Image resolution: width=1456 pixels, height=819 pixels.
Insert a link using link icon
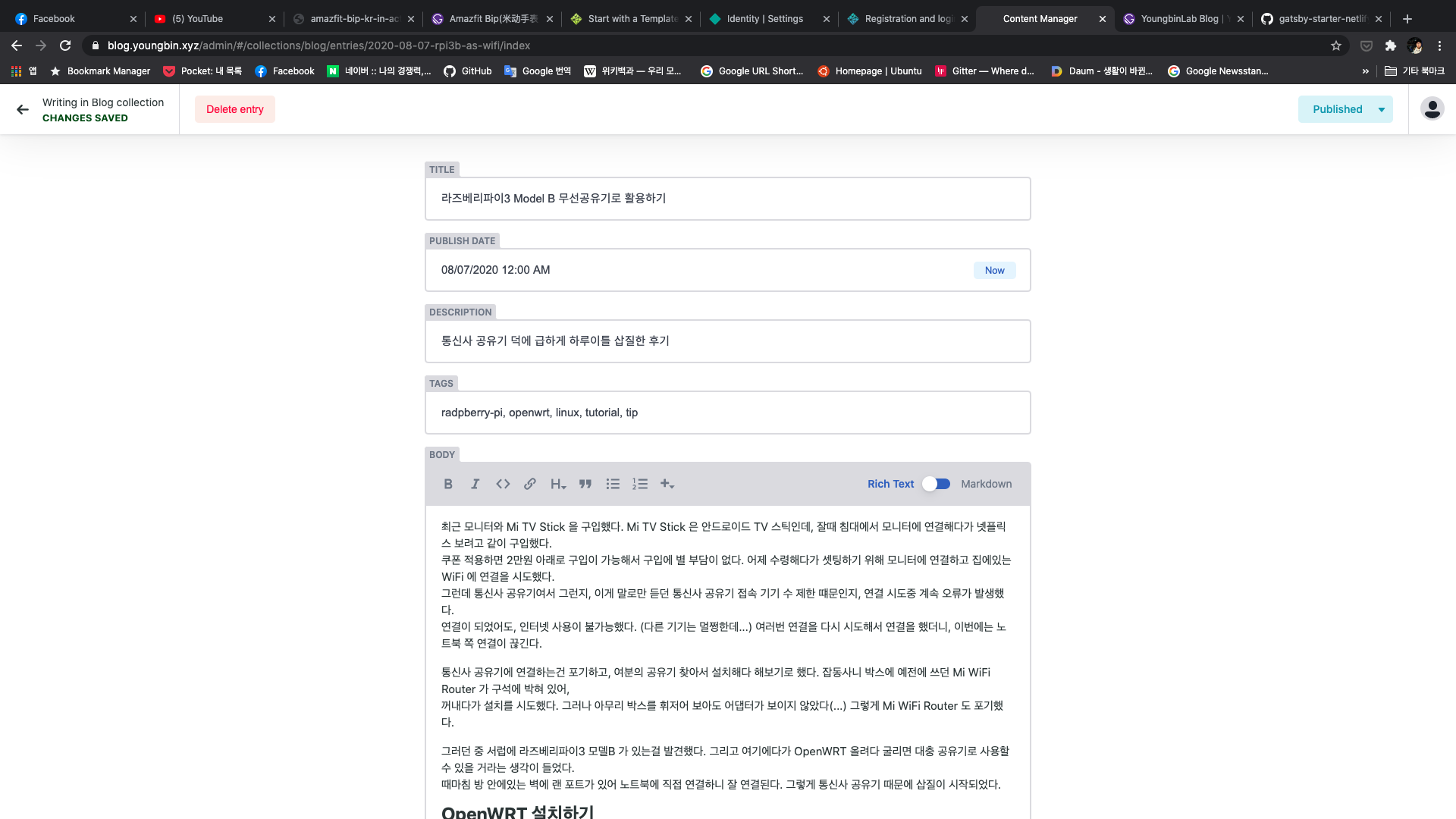530,484
